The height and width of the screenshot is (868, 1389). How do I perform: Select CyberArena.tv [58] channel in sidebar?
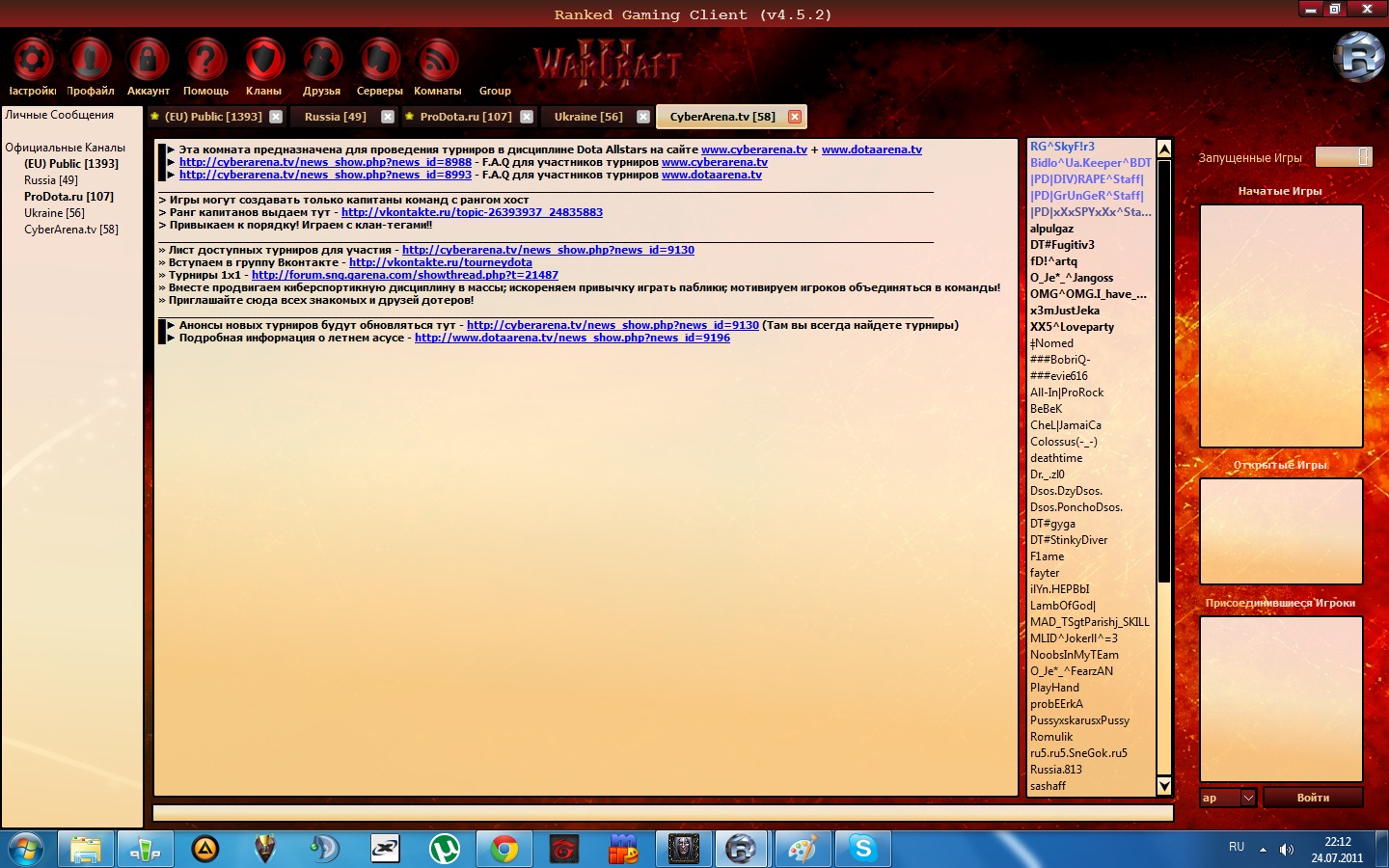pyautogui.click(x=71, y=230)
